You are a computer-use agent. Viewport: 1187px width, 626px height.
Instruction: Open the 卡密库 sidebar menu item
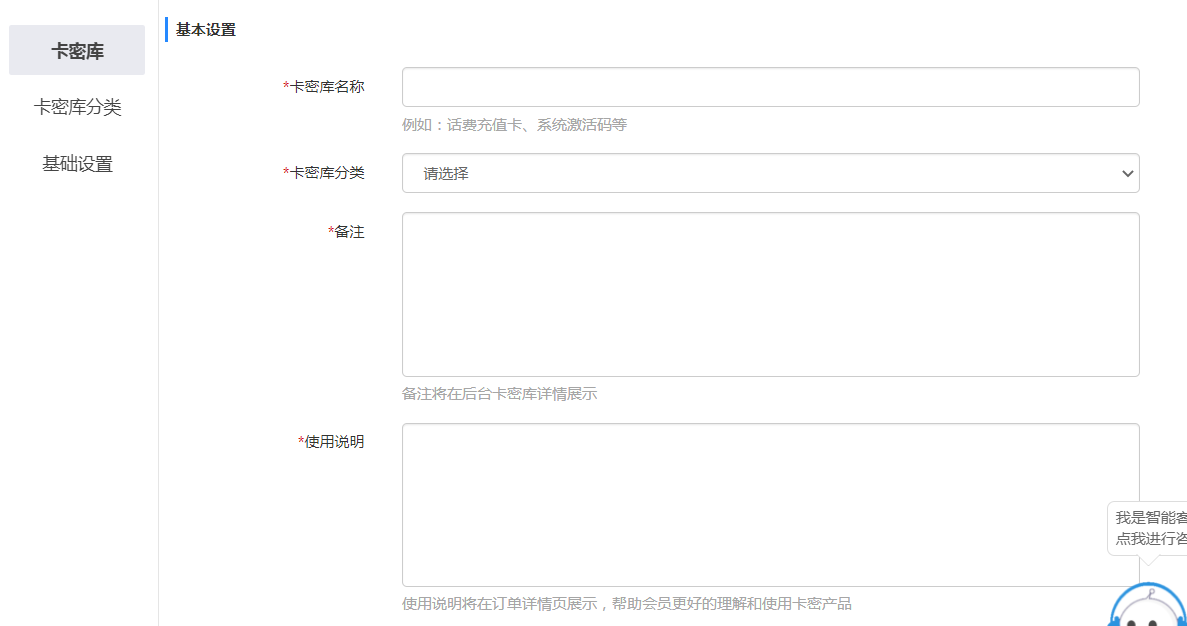tap(77, 51)
